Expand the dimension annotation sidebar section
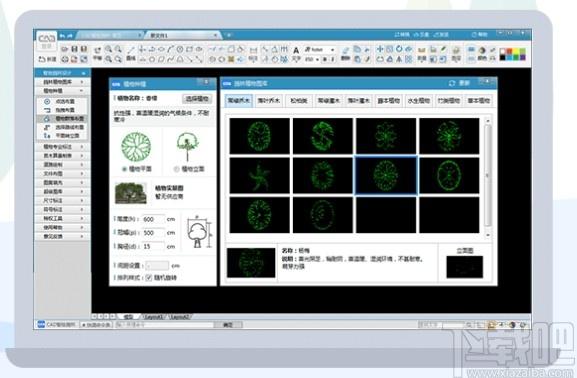The image size is (577, 378). (62, 201)
